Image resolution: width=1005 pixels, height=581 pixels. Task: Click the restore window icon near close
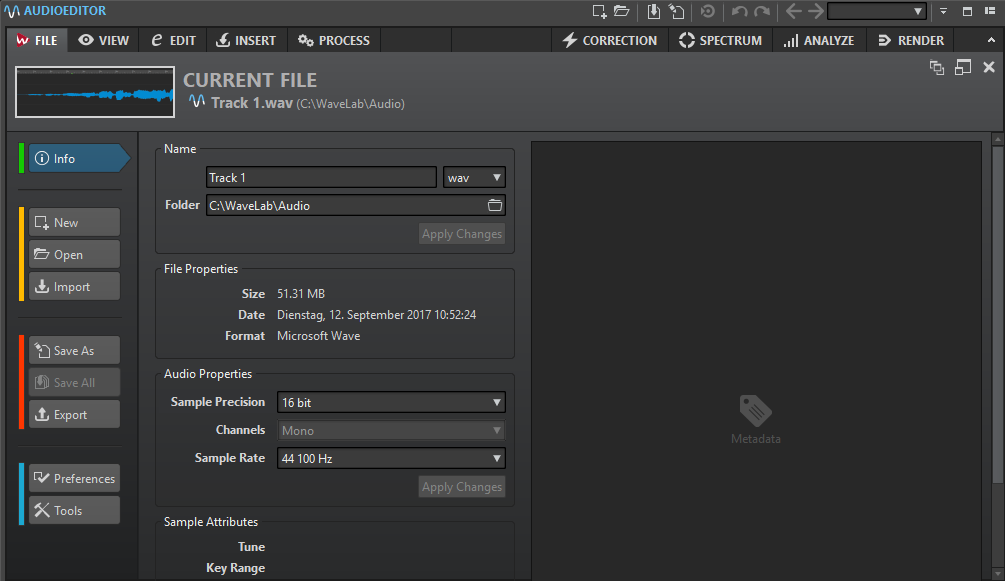pyautogui.click(x=963, y=67)
